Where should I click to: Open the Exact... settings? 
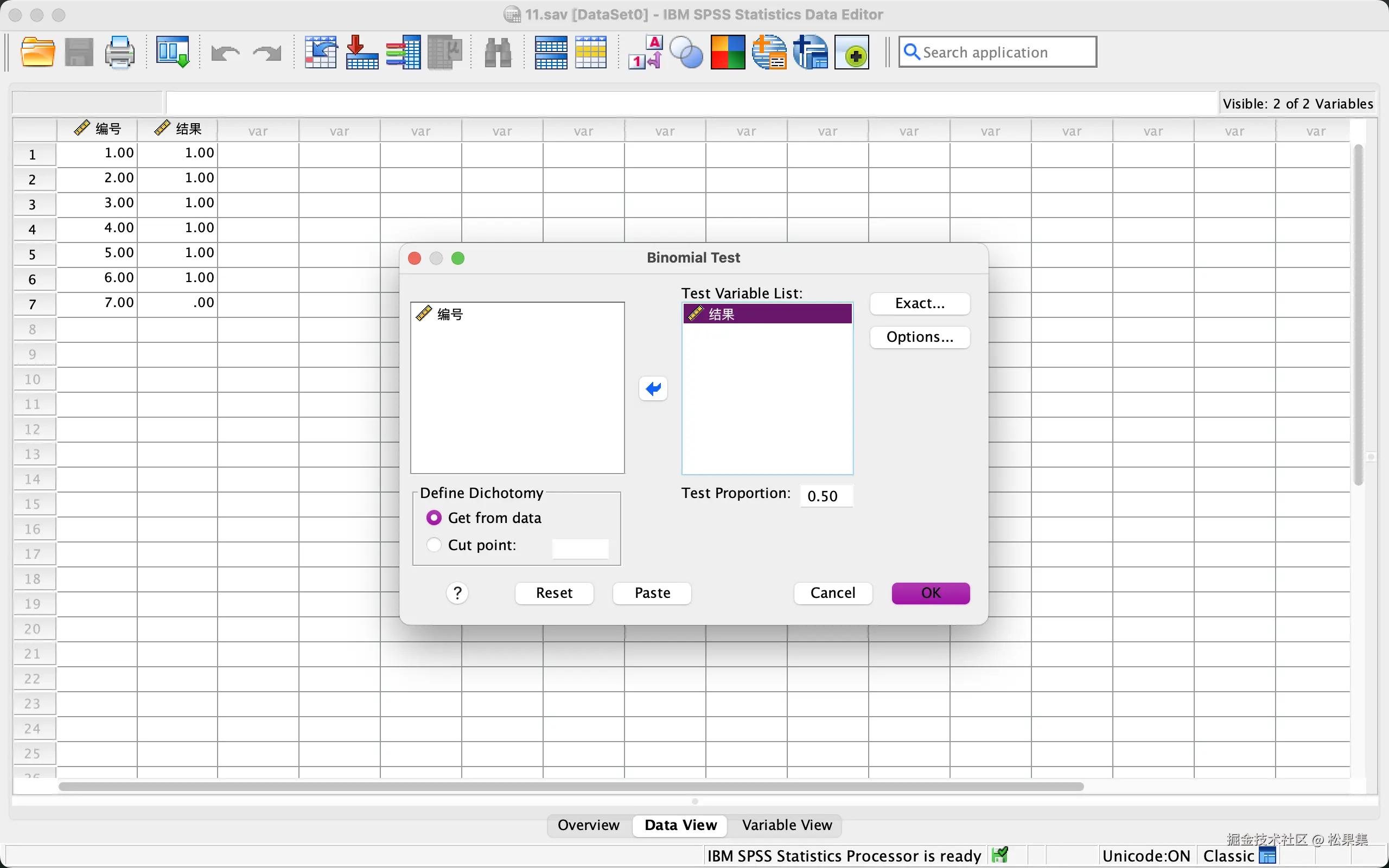(x=920, y=303)
